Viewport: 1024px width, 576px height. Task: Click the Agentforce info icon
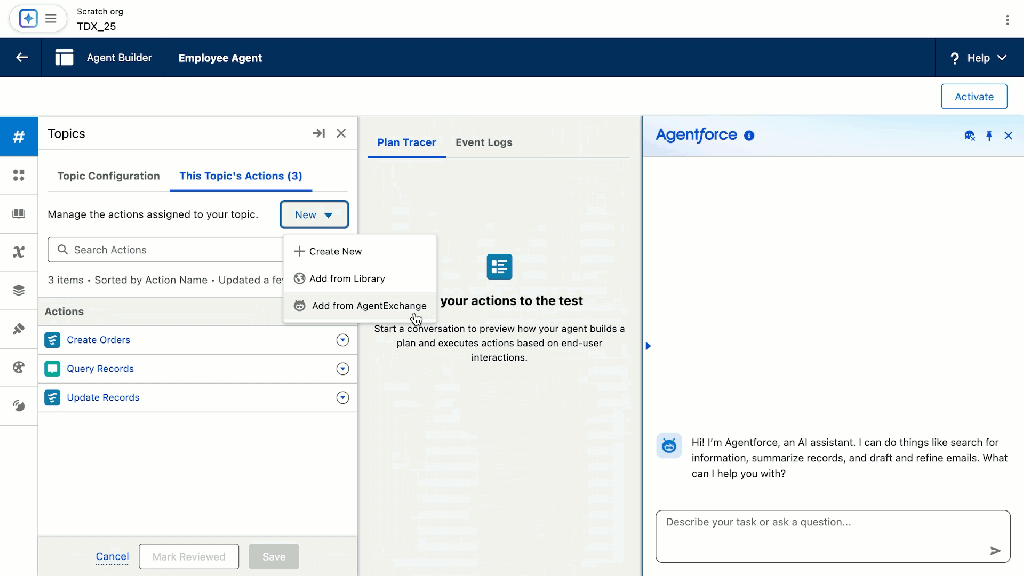(749, 136)
